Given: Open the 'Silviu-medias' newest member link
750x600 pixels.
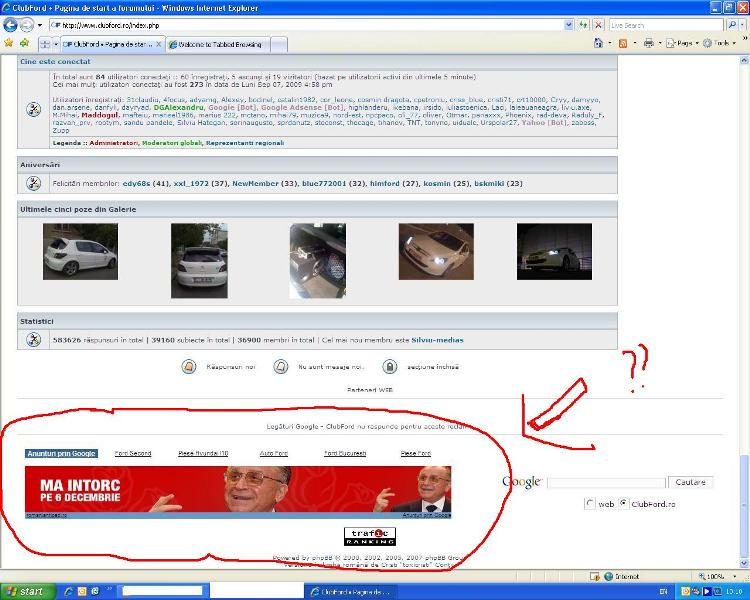Looking at the screenshot, I should (437, 340).
